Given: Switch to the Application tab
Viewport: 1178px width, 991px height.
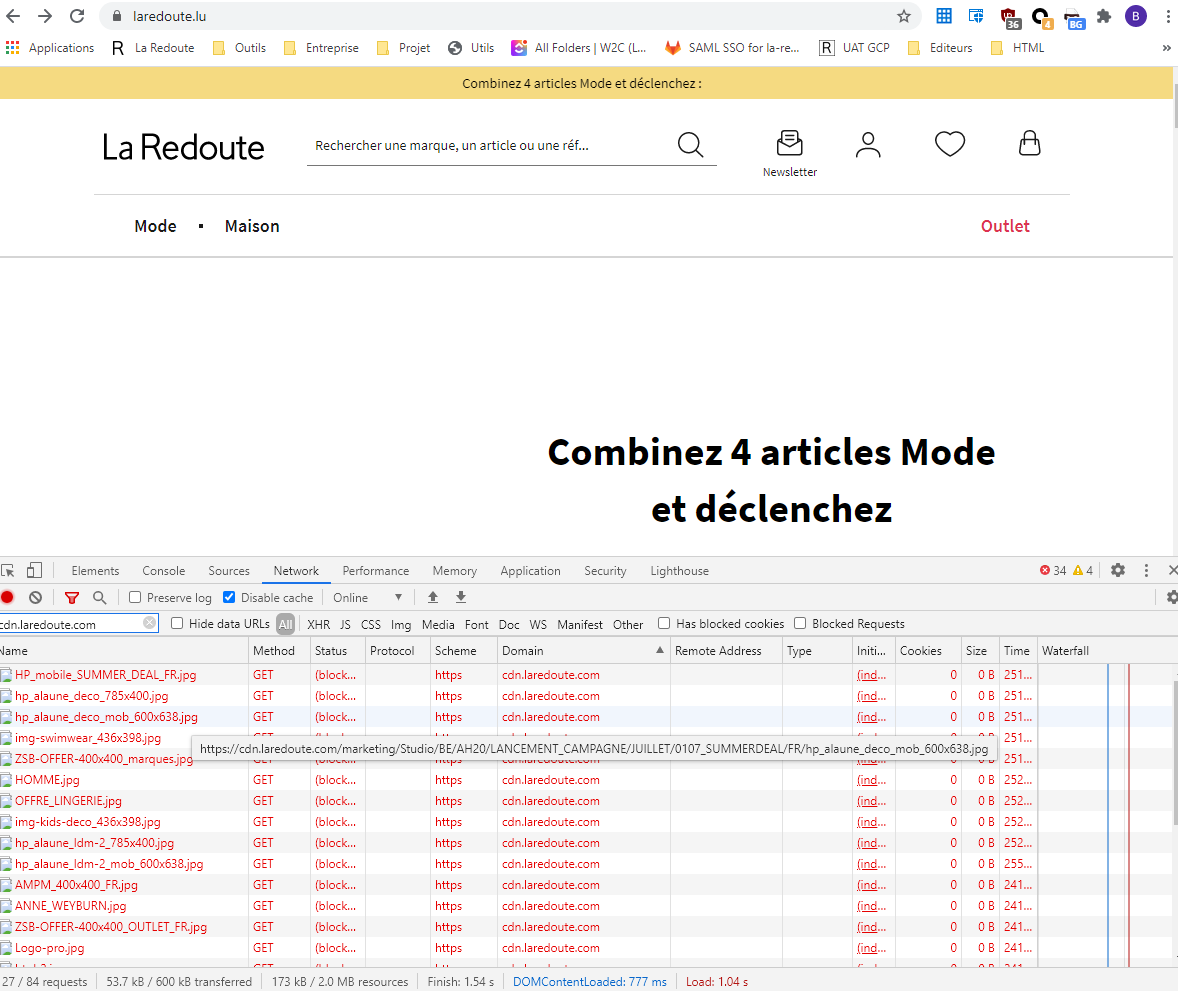Looking at the screenshot, I should [530, 571].
